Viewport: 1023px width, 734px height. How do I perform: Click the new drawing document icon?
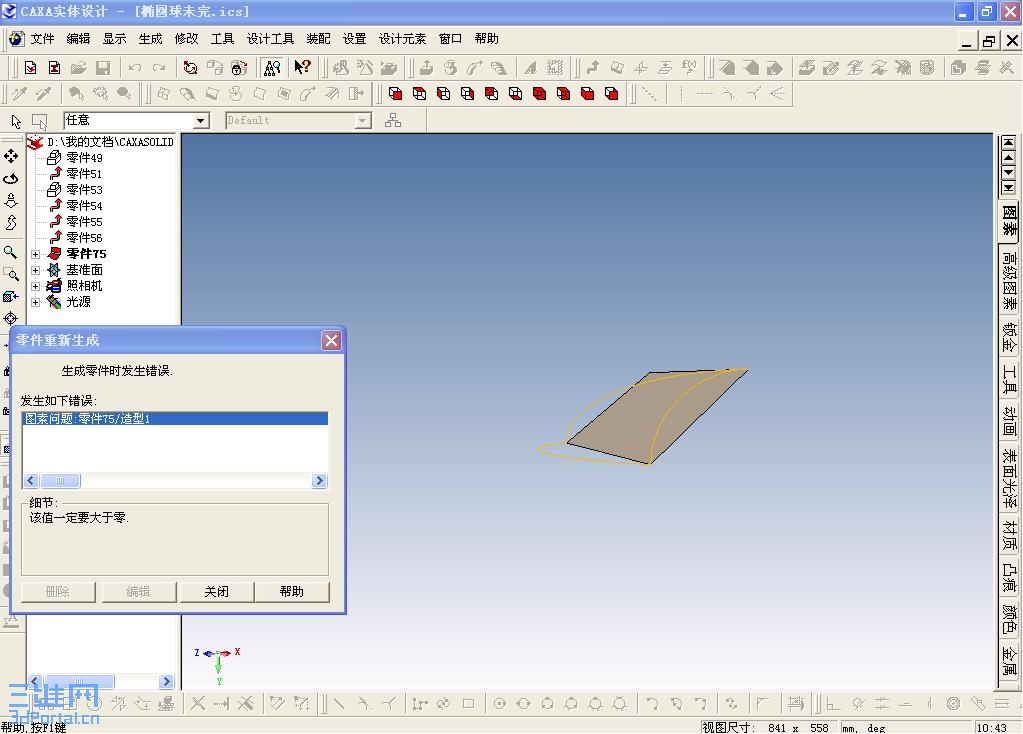coord(54,67)
